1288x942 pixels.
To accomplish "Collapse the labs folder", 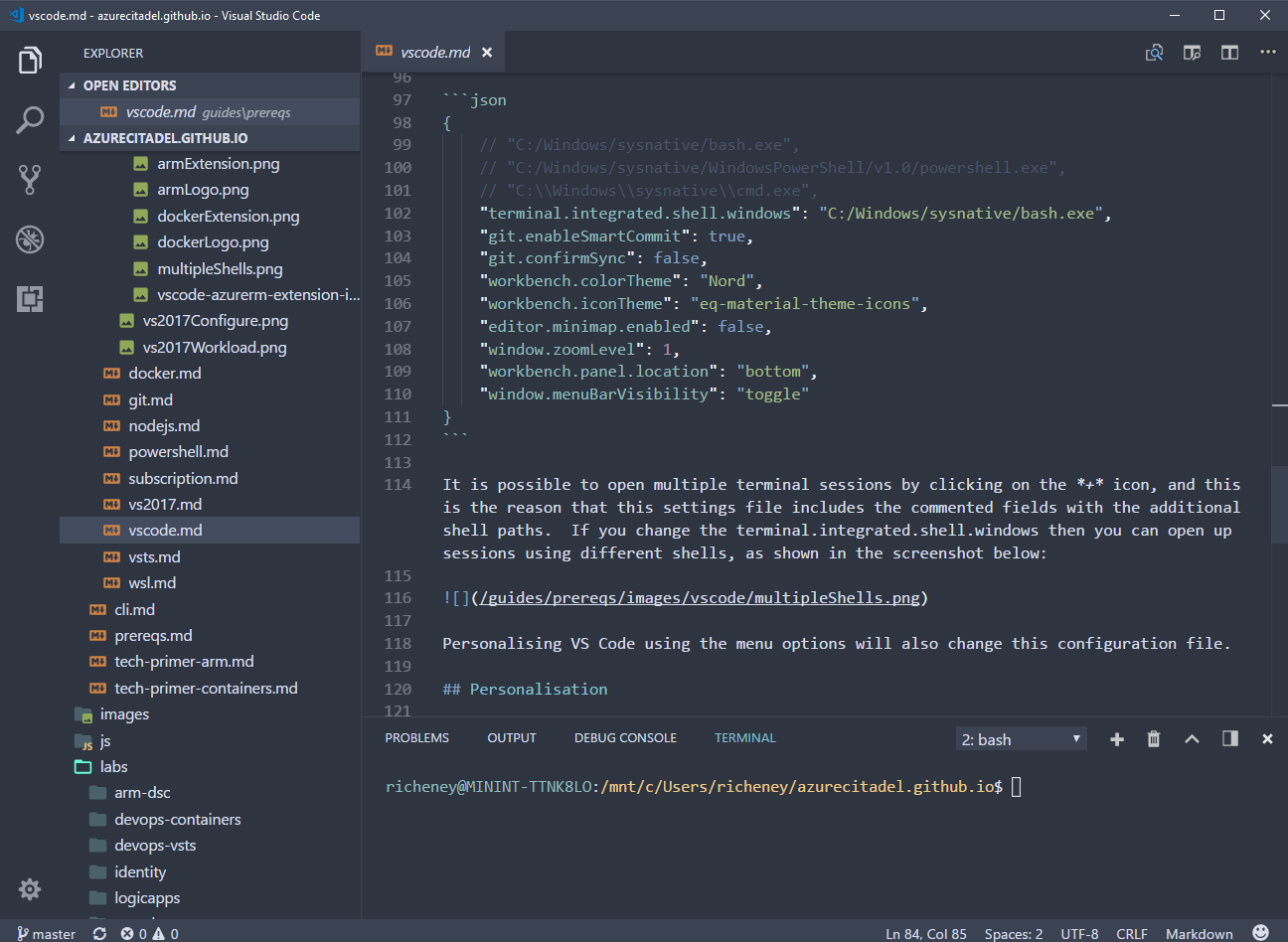I will pos(210,767).
